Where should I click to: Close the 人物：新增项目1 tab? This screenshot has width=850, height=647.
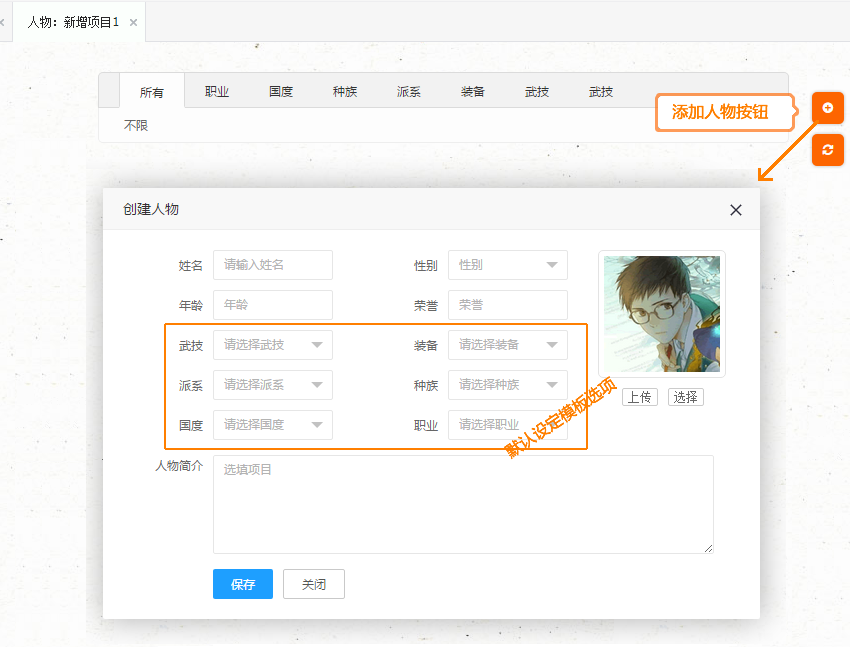point(133,22)
